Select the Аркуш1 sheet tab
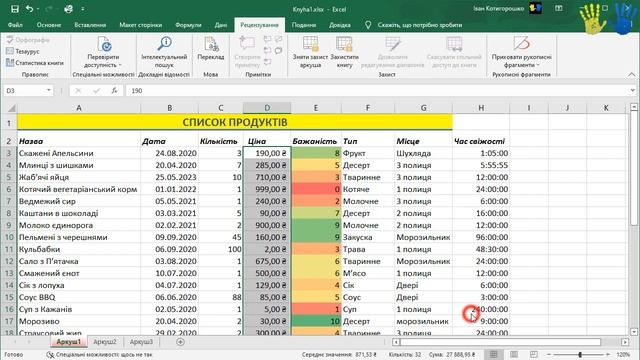Image resolution: width=640 pixels, height=360 pixels. pyautogui.click(x=69, y=342)
